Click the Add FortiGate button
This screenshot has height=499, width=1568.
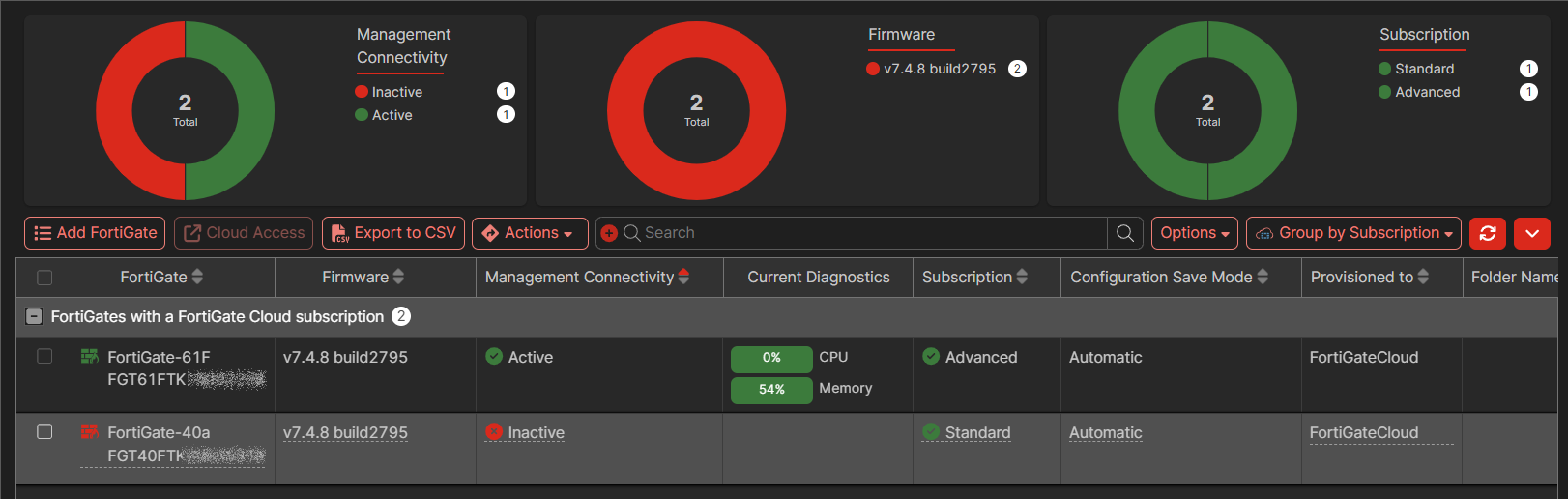(x=95, y=233)
